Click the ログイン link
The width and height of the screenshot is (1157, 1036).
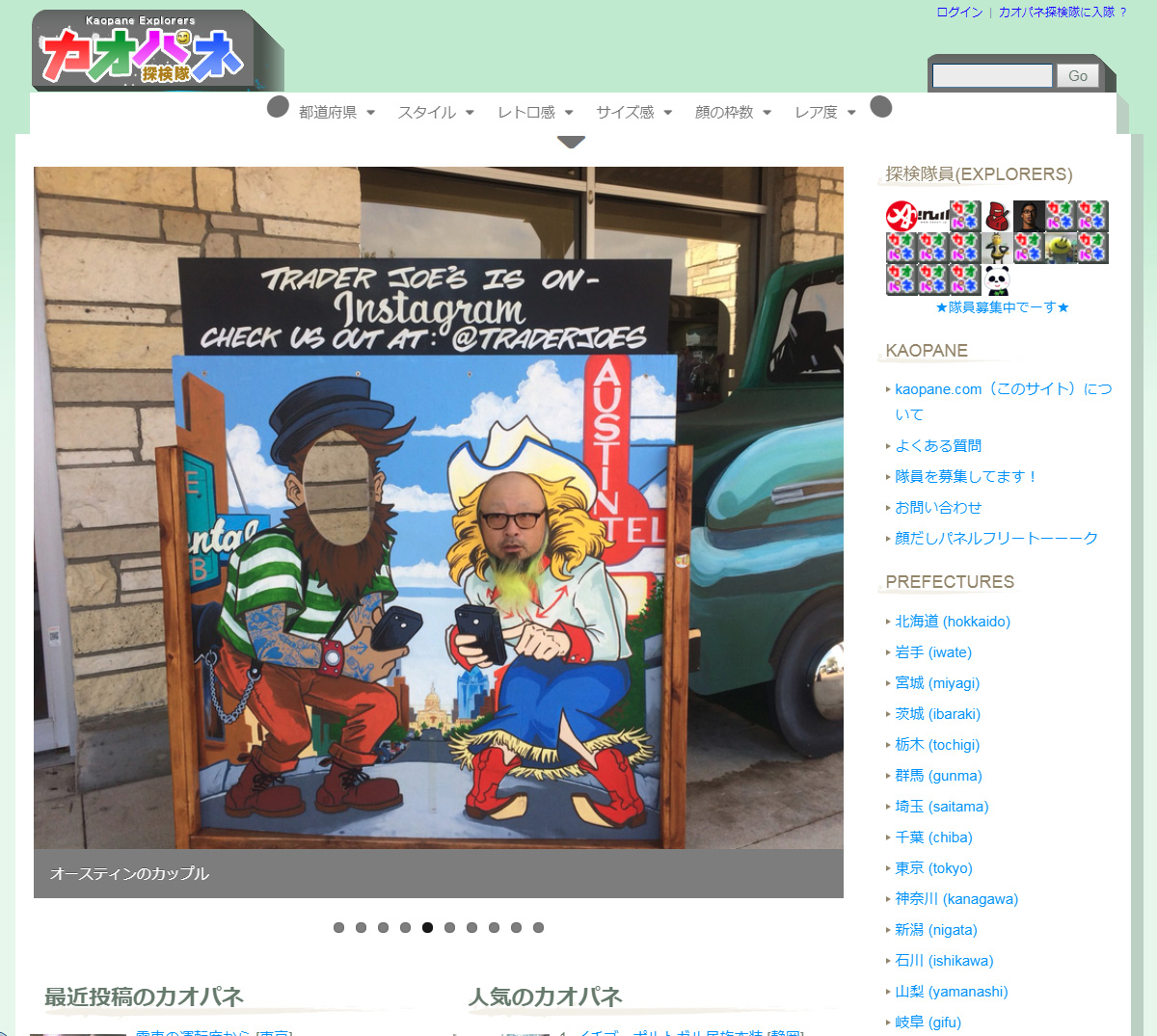(x=959, y=13)
